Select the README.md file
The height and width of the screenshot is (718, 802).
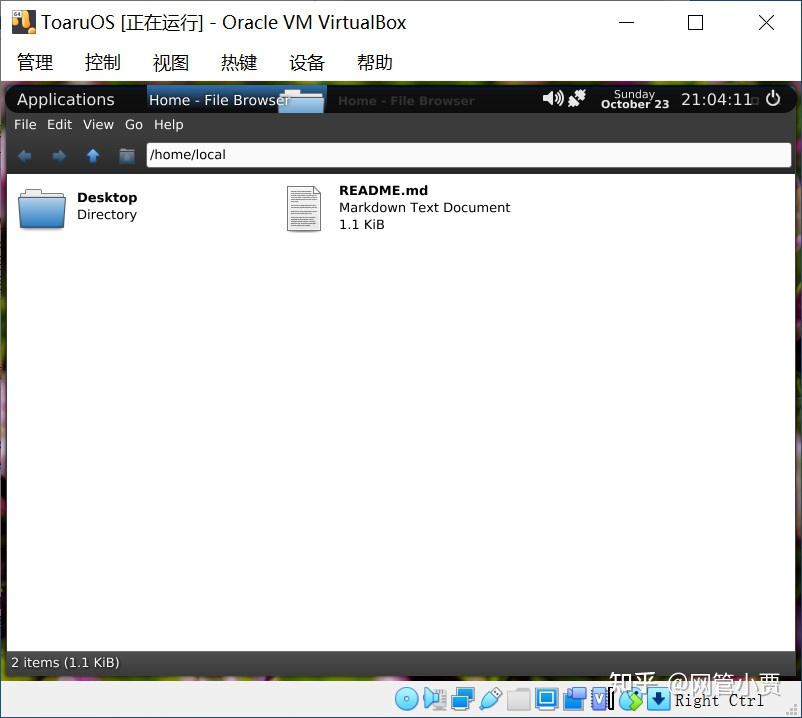398,208
